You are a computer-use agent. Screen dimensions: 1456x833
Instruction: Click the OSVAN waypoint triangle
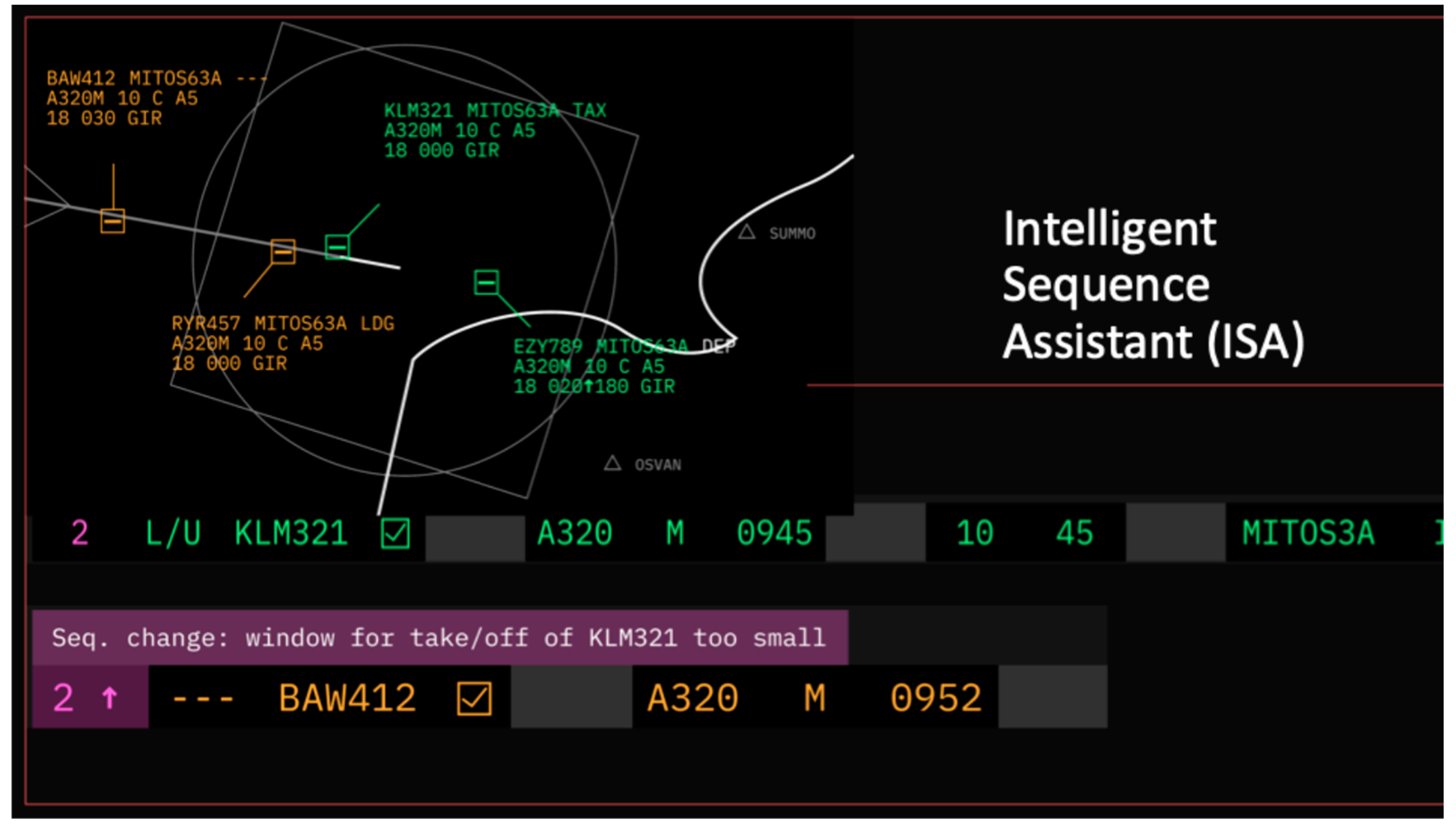point(612,463)
